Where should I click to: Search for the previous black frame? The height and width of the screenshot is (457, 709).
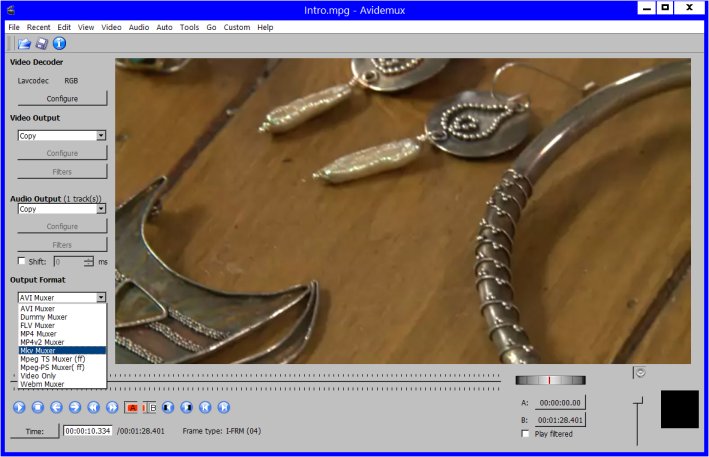168,407
